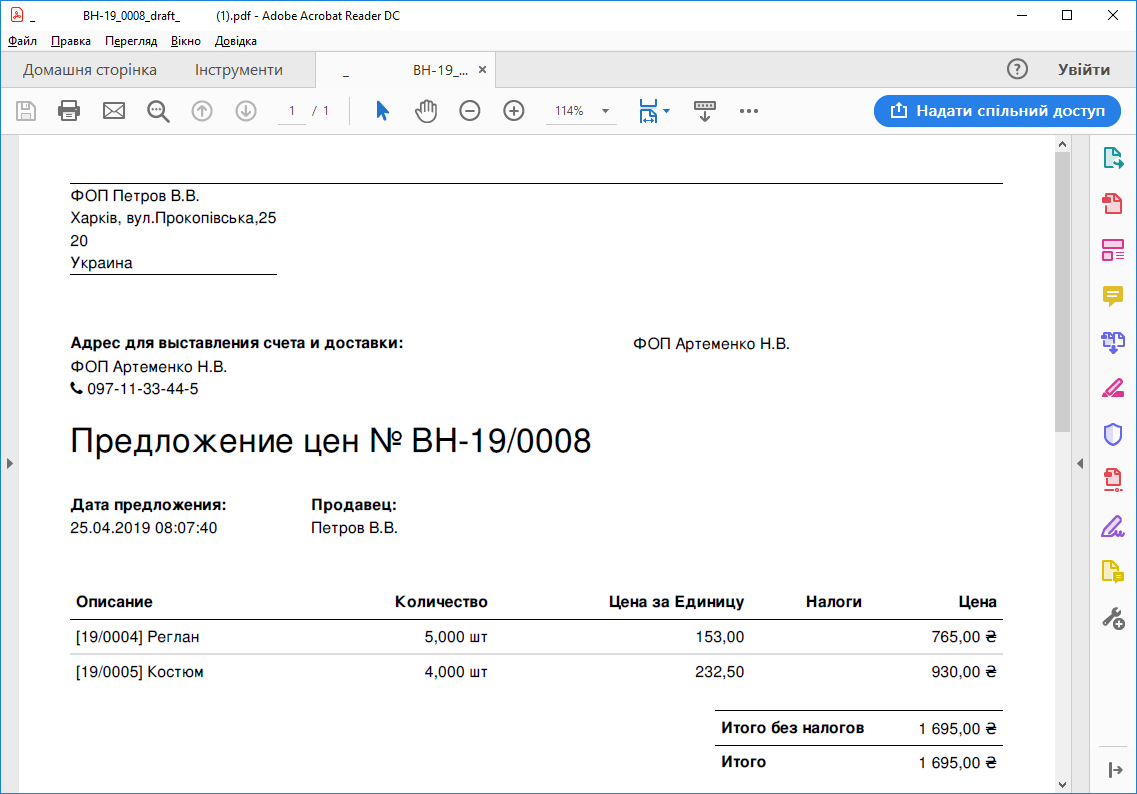
Task: Open More Tools wrench icon in sidebar
Action: (x=1113, y=619)
